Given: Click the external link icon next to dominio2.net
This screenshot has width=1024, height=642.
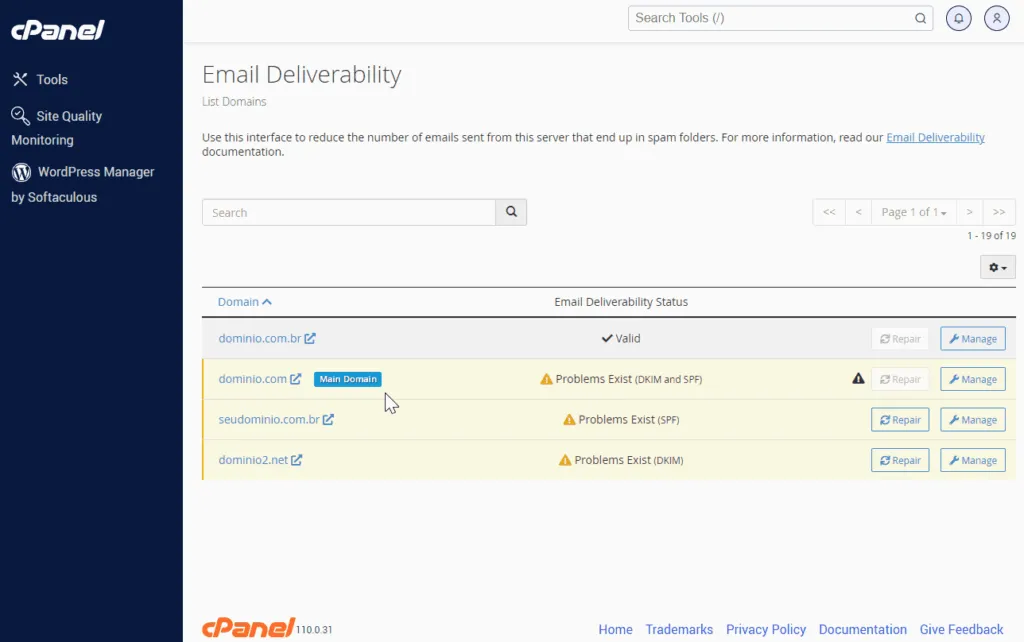Looking at the screenshot, I should coord(297,460).
